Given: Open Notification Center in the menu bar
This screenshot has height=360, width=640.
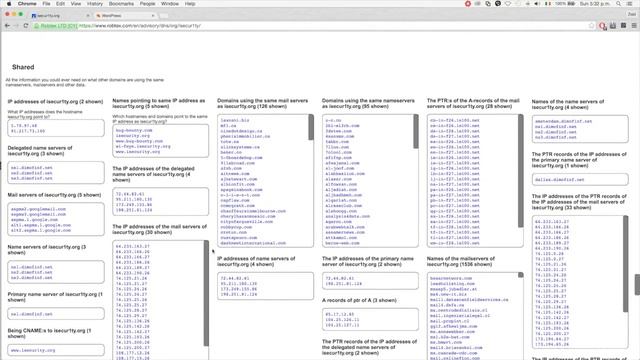Looking at the screenshot, I should [x=631, y=4].
